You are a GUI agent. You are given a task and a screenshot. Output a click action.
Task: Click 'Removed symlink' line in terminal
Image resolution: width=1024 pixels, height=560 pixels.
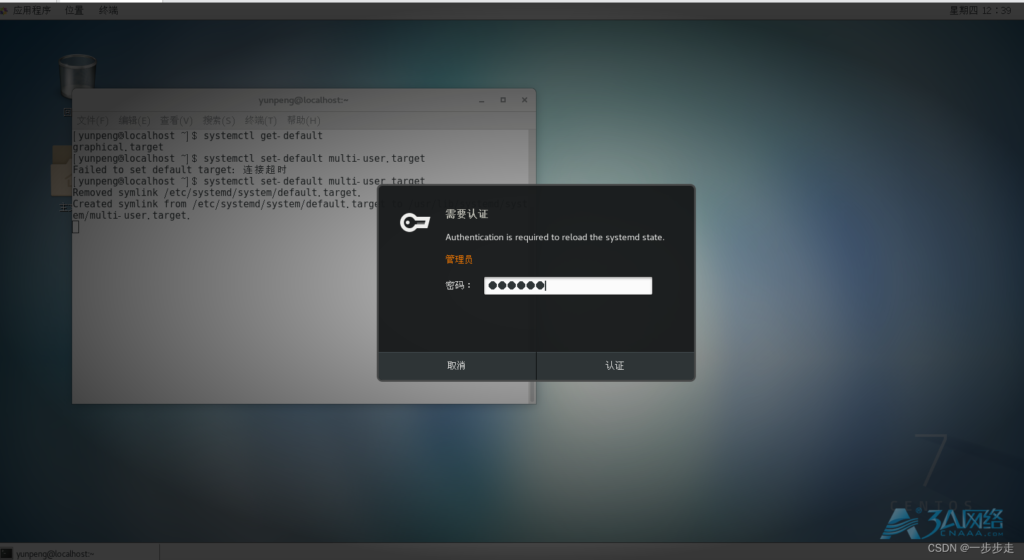pos(216,193)
